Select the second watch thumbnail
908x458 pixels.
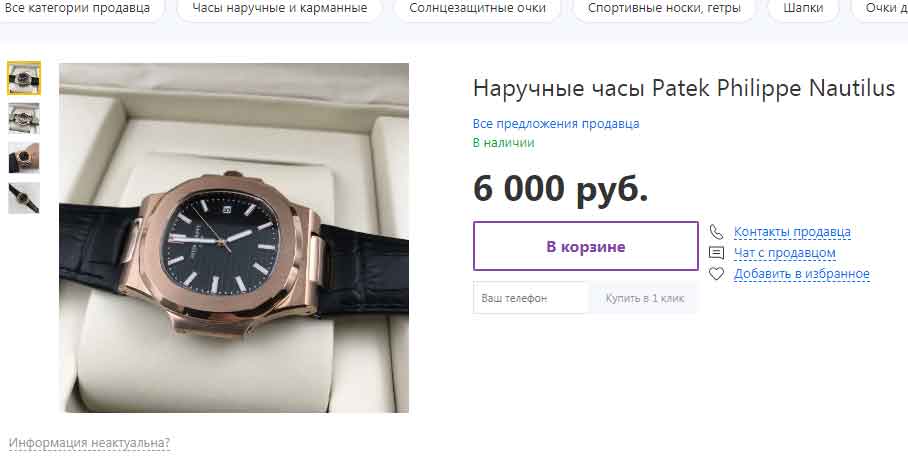[24, 118]
